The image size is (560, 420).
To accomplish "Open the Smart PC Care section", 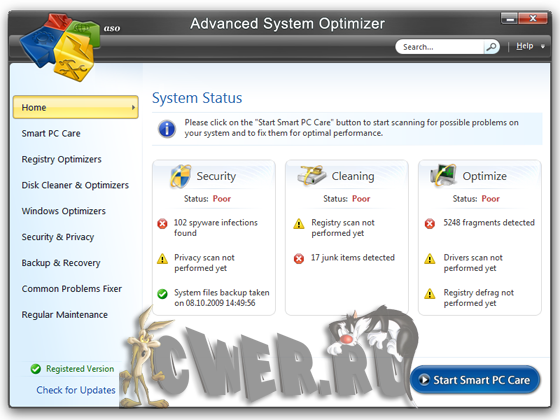I will click(x=51, y=134).
